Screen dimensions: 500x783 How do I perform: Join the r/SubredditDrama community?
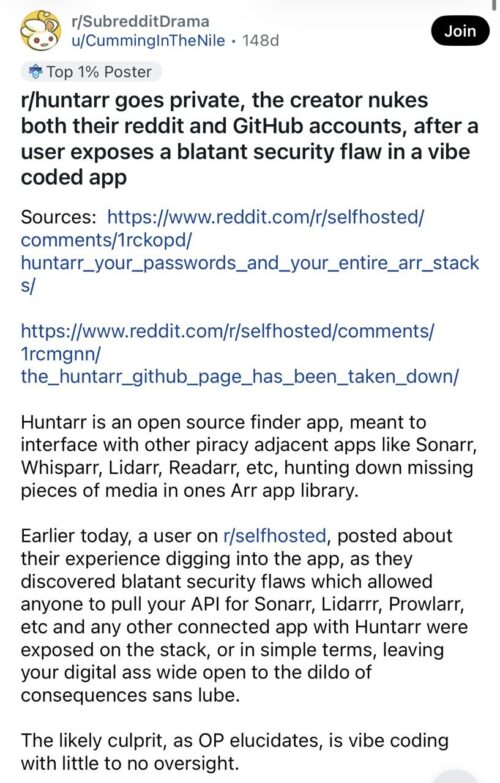click(x=460, y=31)
